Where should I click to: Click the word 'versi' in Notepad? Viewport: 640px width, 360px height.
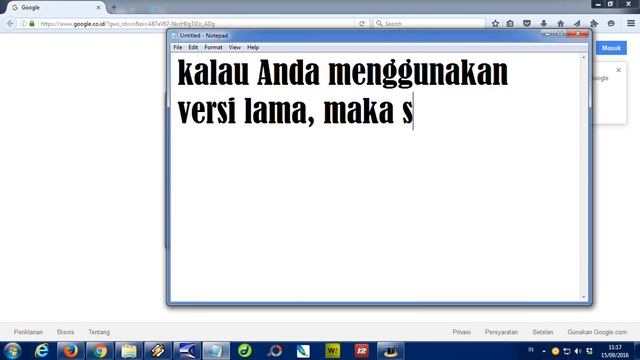pos(207,110)
